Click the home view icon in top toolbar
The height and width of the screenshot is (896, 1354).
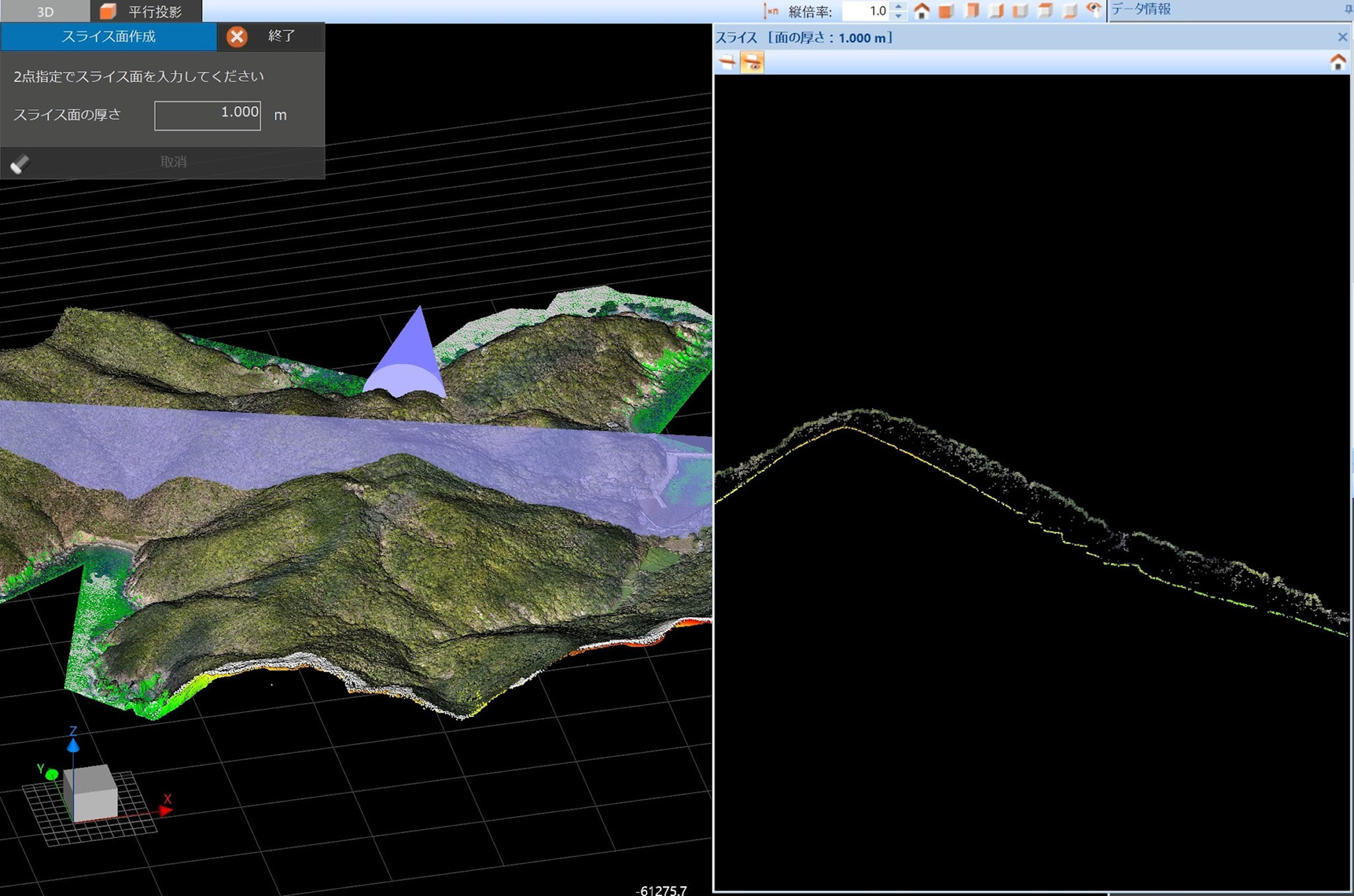922,11
